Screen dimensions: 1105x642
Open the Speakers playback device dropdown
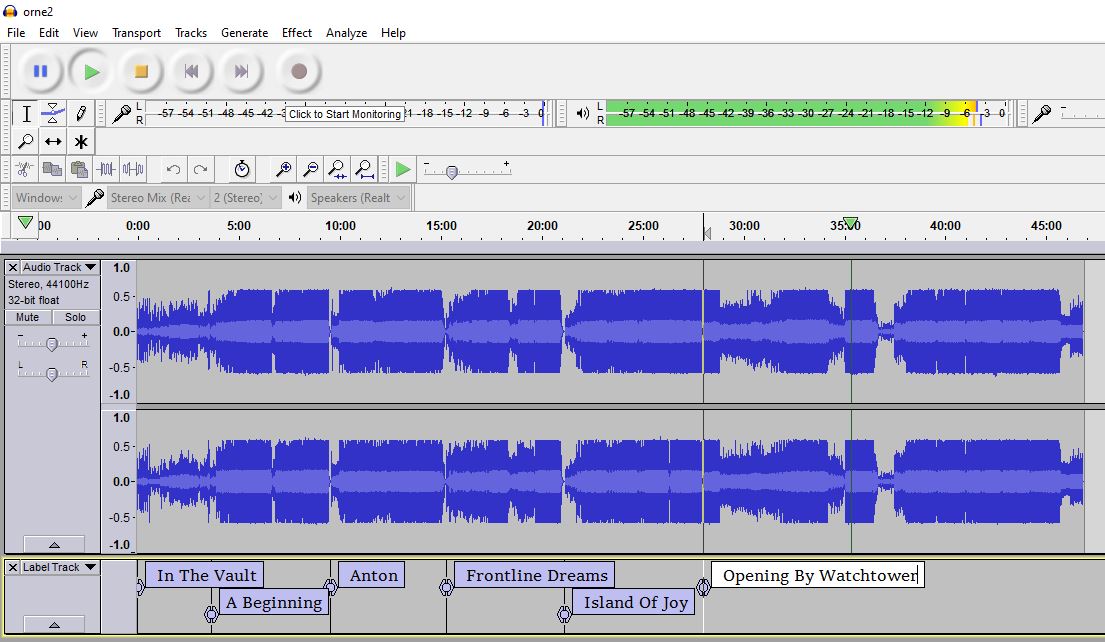point(358,198)
